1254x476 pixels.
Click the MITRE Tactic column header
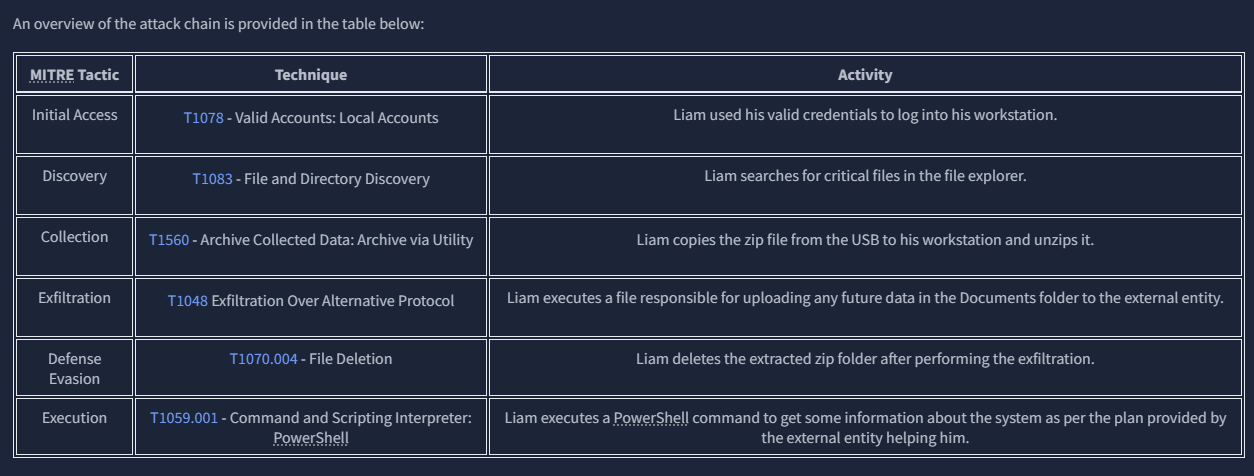tap(74, 75)
